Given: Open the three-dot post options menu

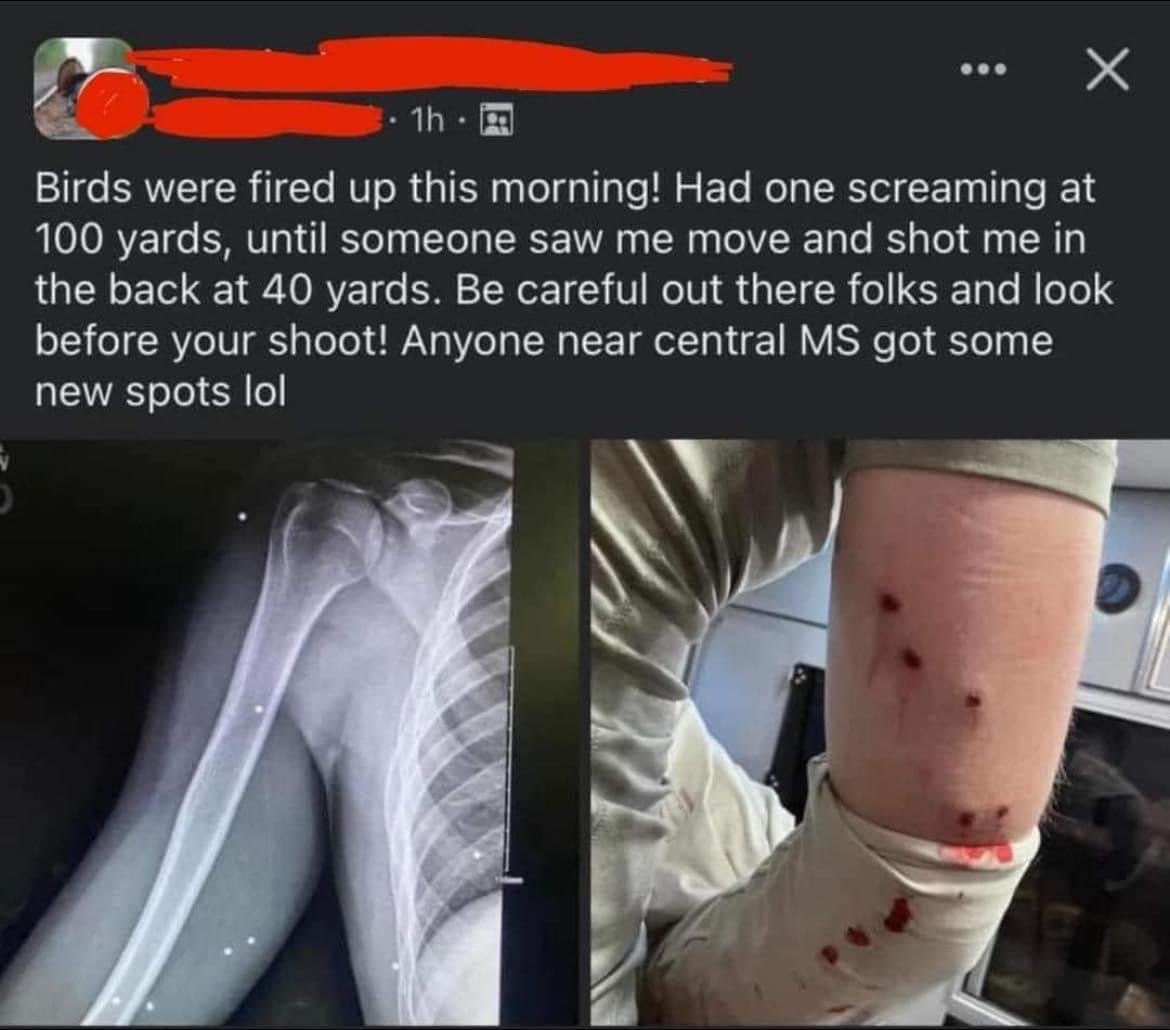Looking at the screenshot, I should point(983,69).
